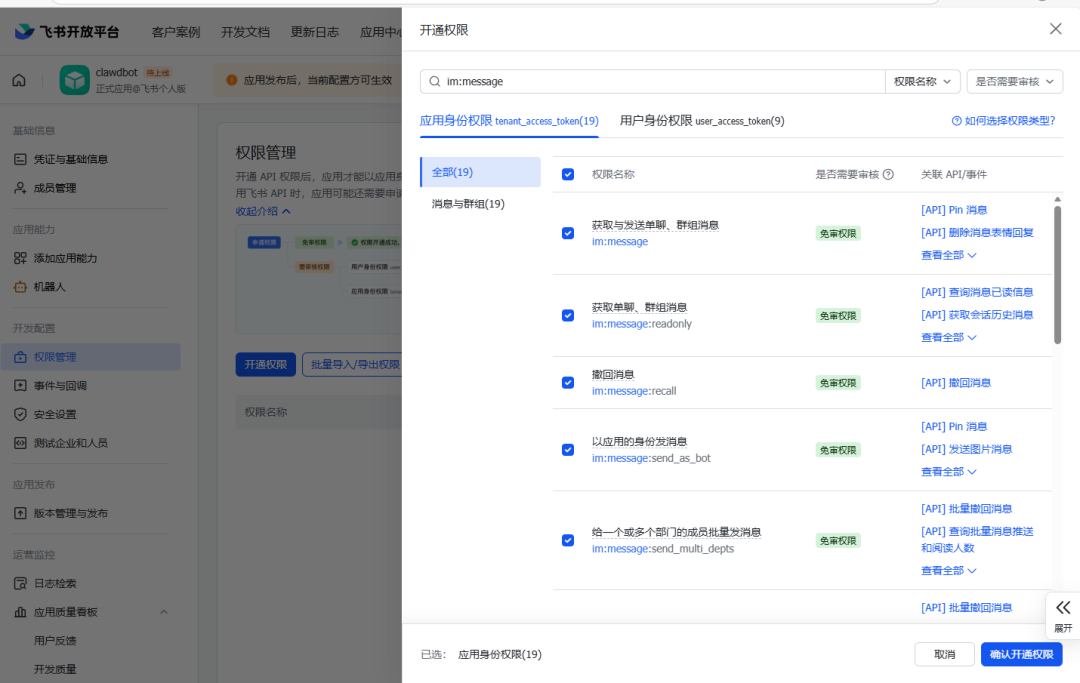This screenshot has width=1080, height=683.
Task: Go to the home icon
Action: pyautogui.click(x=19, y=81)
